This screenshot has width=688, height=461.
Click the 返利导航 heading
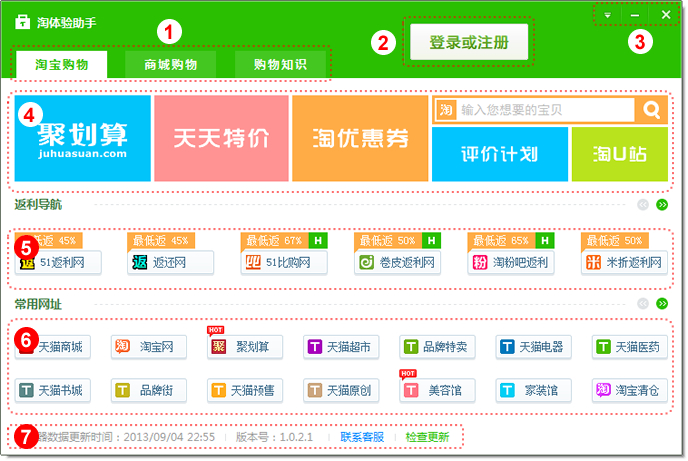(x=38, y=204)
